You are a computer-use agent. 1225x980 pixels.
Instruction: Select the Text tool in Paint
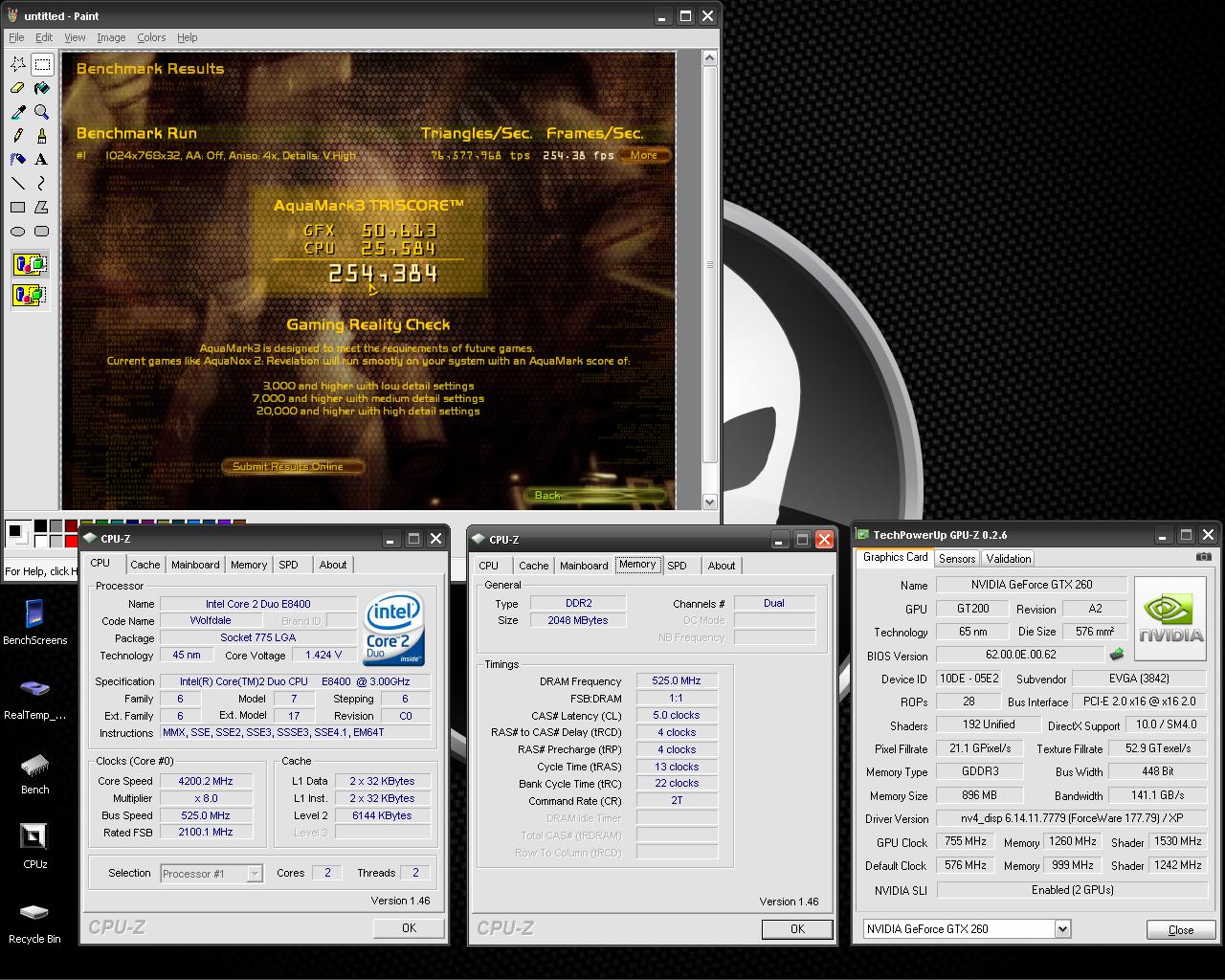pos(42,159)
